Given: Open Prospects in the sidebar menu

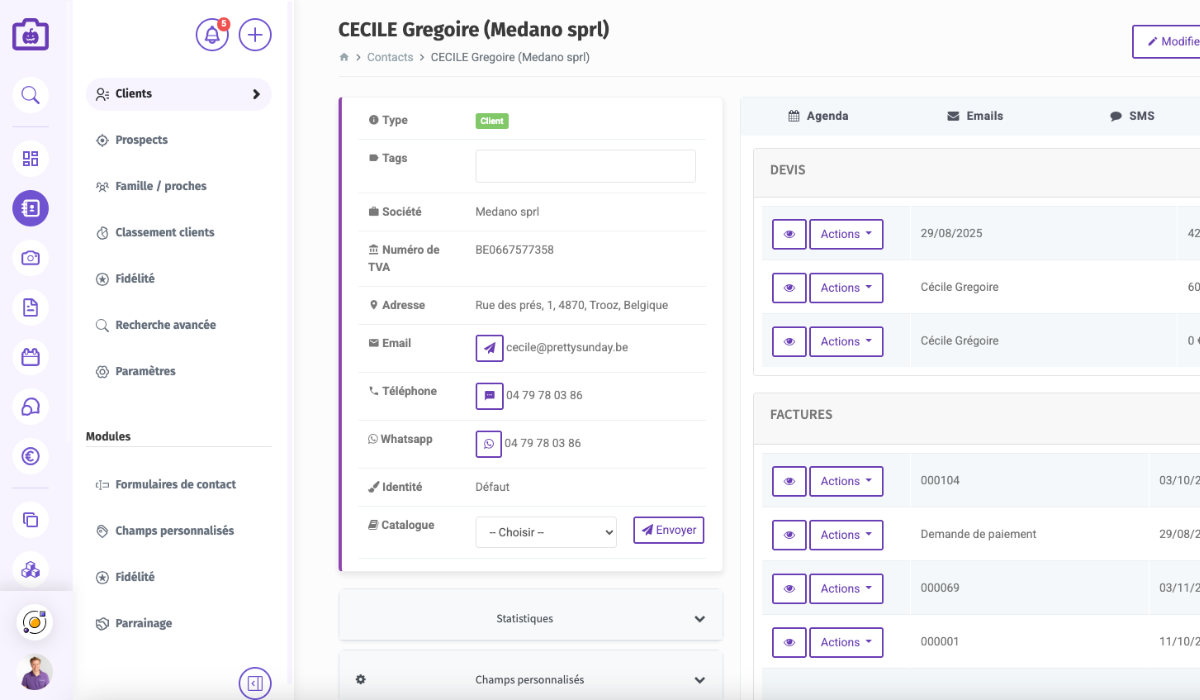Looking at the screenshot, I should 141,140.
